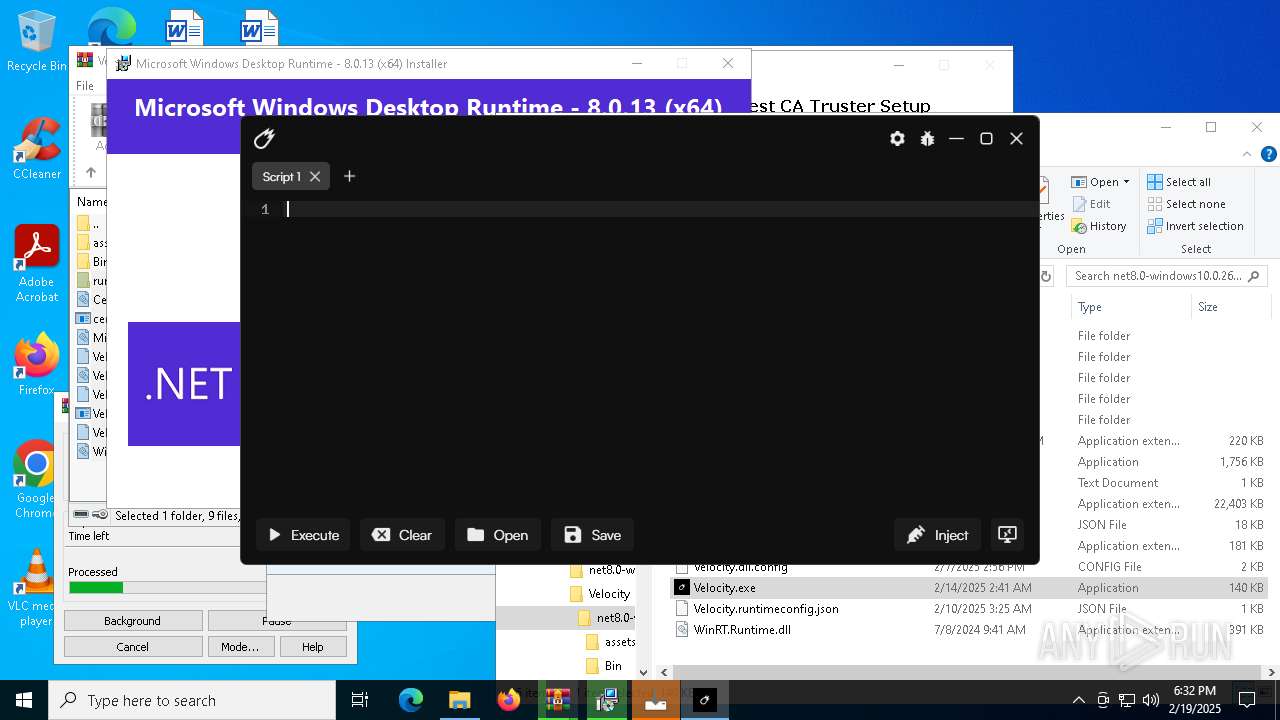1280x720 pixels.
Task: Open Velocity settings gear icon
Action: (x=897, y=139)
